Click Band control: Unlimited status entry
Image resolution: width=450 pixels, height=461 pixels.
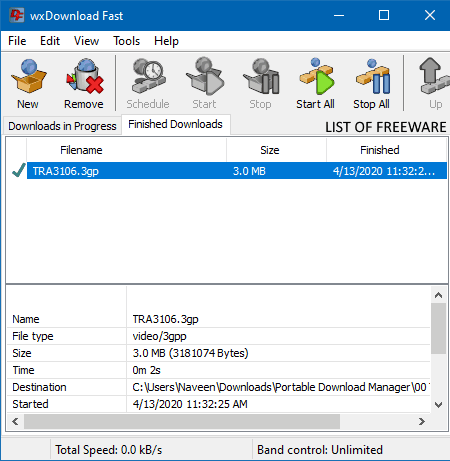320,450
